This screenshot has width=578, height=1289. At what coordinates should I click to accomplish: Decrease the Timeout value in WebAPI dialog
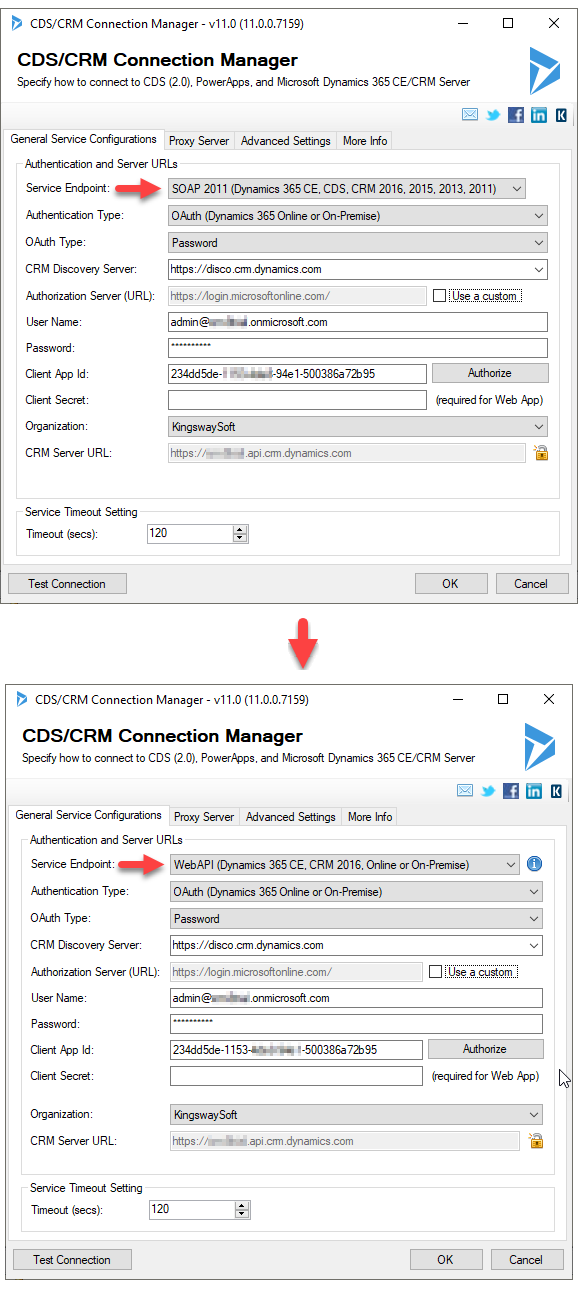tap(242, 1214)
